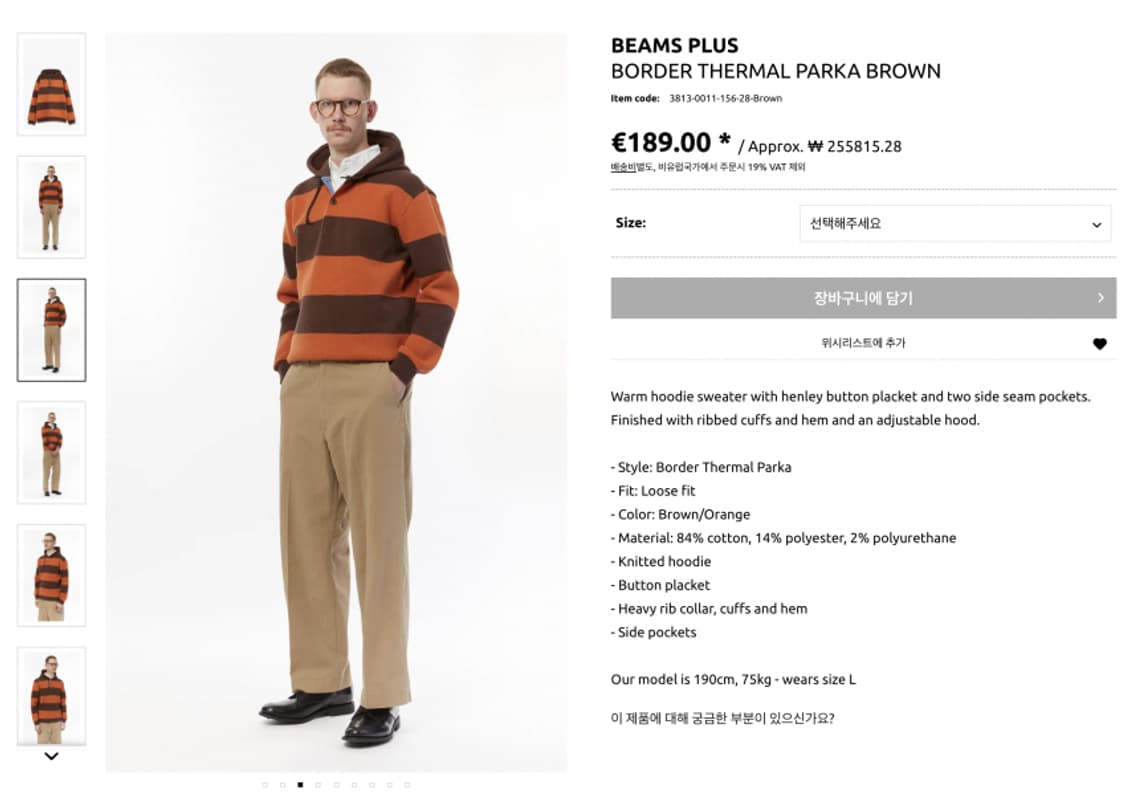
Task: Open the size selector showing 선택해주세요
Action: (955, 223)
